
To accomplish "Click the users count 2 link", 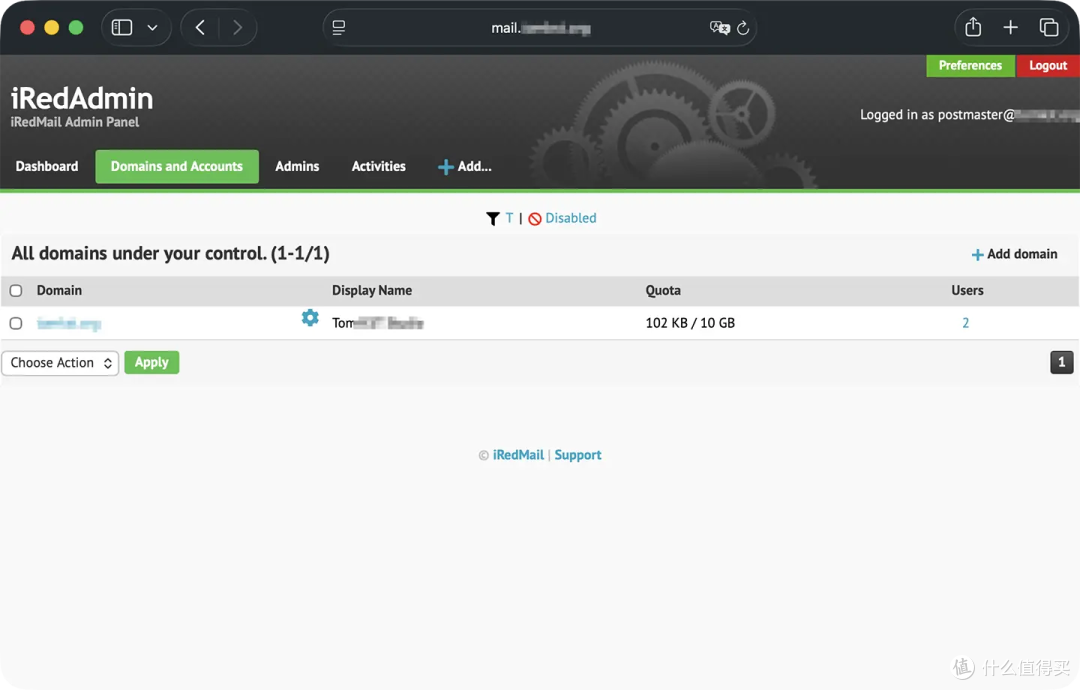I will 966,323.
